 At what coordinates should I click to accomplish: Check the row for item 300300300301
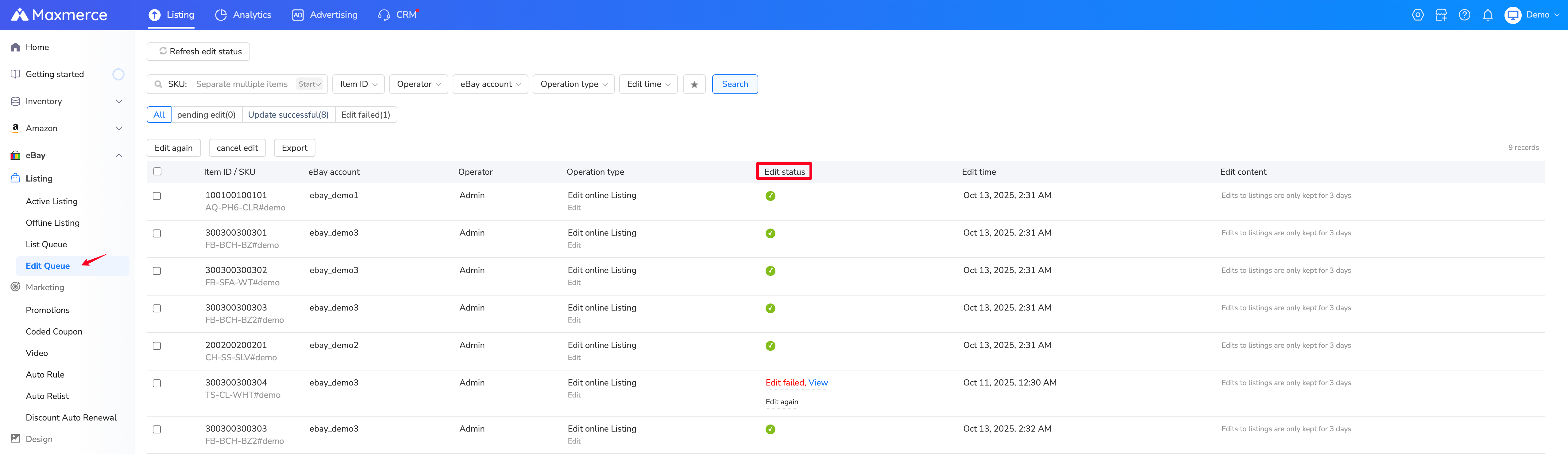157,233
